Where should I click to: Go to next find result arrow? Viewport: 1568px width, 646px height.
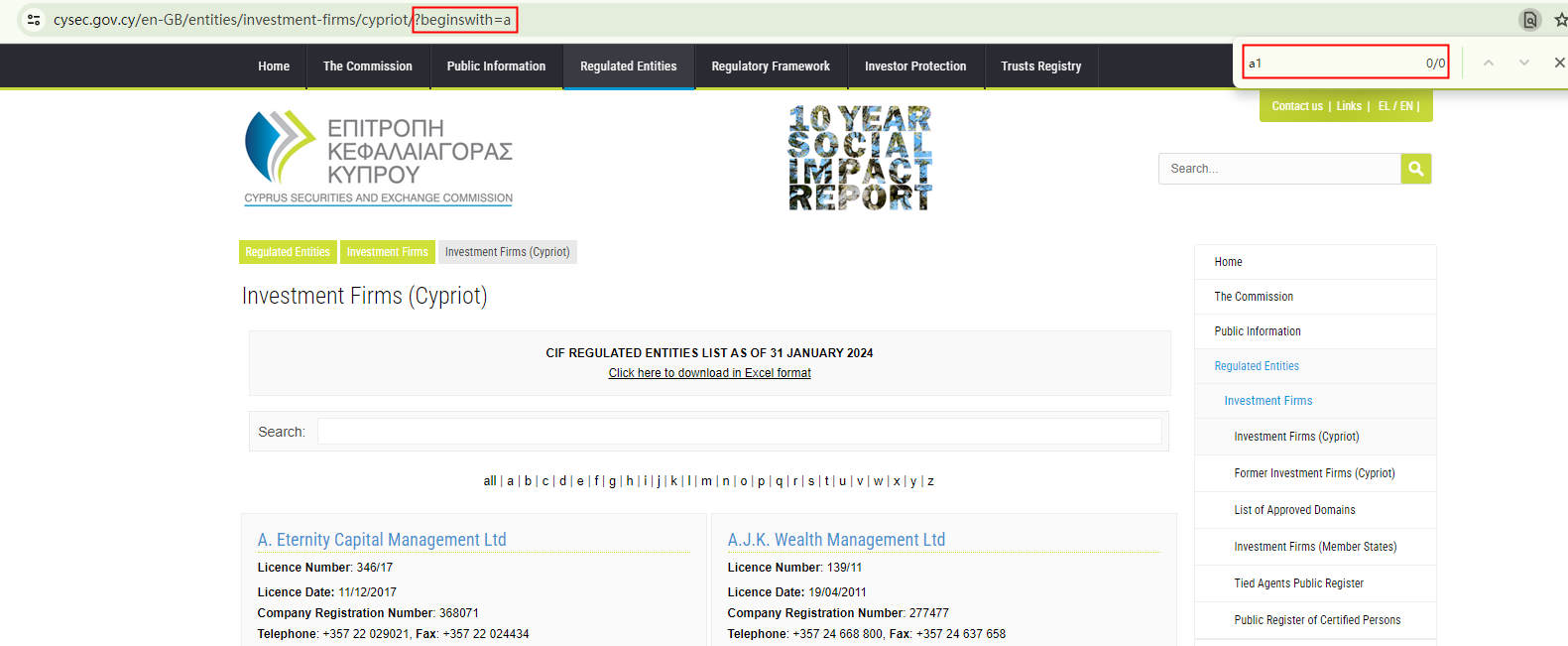click(x=1523, y=63)
